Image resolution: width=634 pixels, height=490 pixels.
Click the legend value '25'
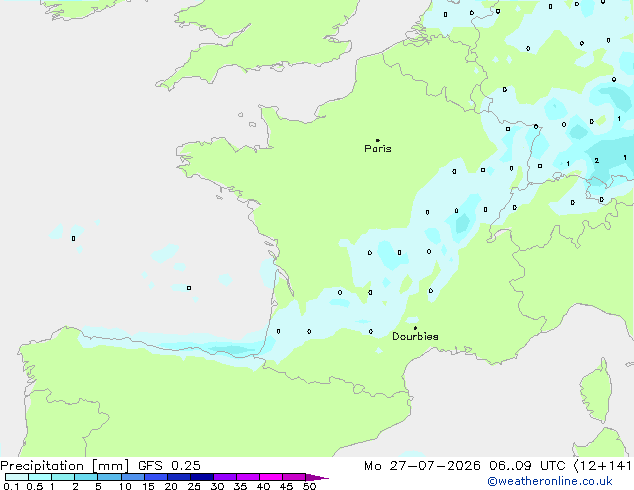[194, 486]
